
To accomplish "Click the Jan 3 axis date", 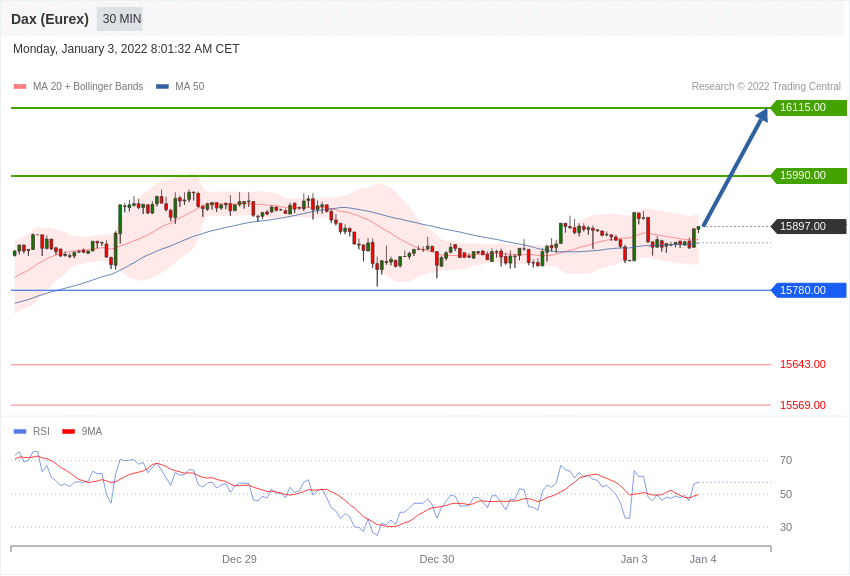I will point(634,559).
